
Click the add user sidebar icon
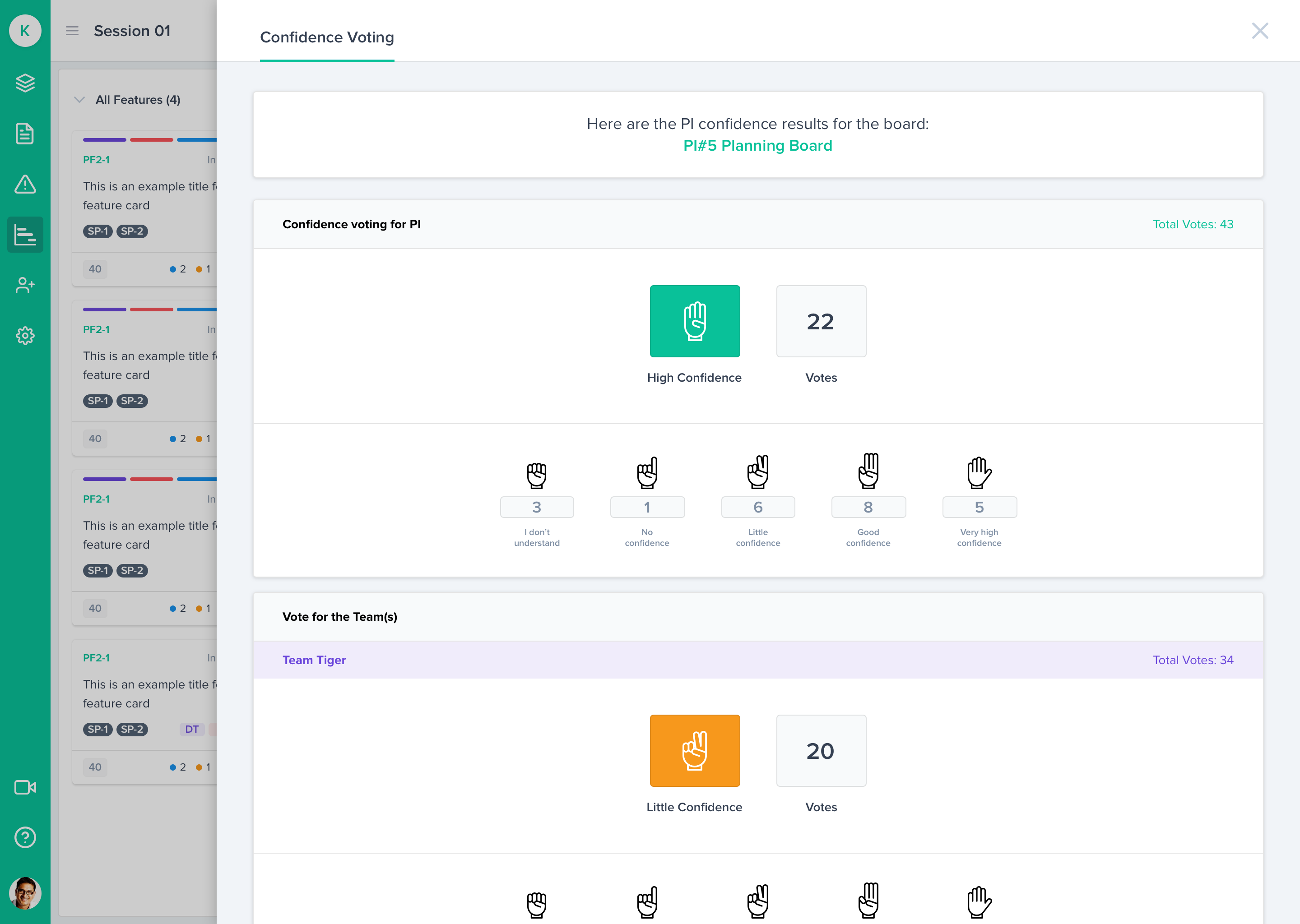point(25,285)
